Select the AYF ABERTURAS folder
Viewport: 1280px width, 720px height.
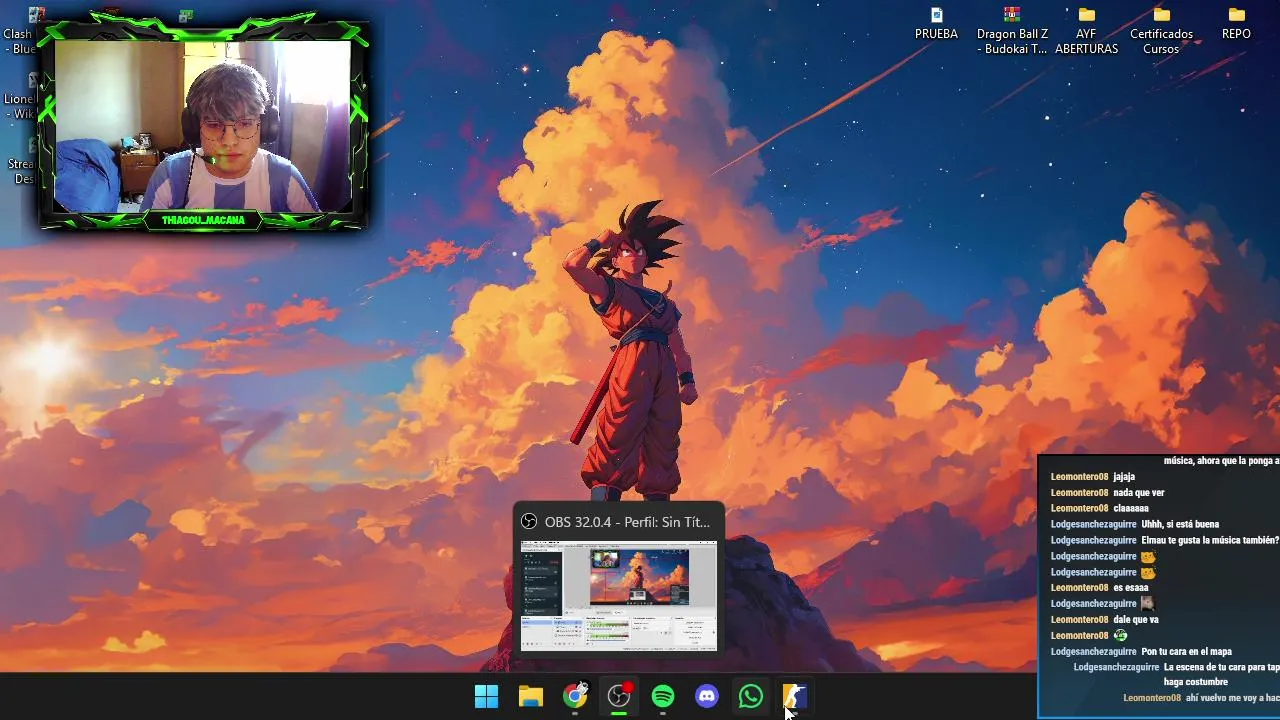pyautogui.click(x=1086, y=31)
